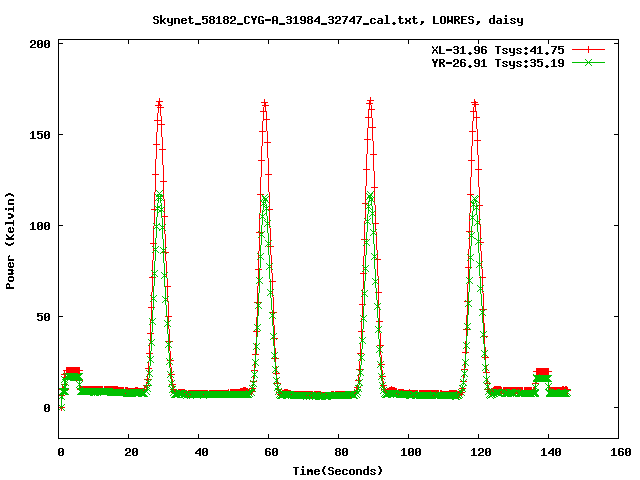The width and height of the screenshot is (640, 480).
Task: Click the red peak near 120 seconds
Action: click(x=475, y=102)
